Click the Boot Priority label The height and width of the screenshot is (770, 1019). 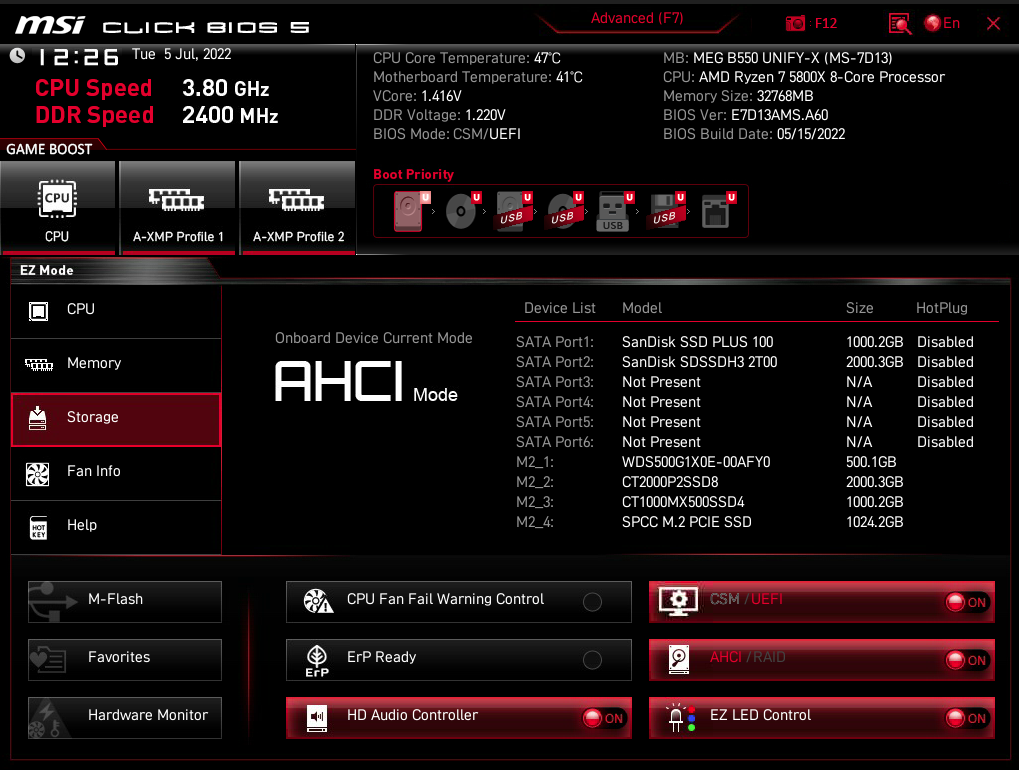413,174
